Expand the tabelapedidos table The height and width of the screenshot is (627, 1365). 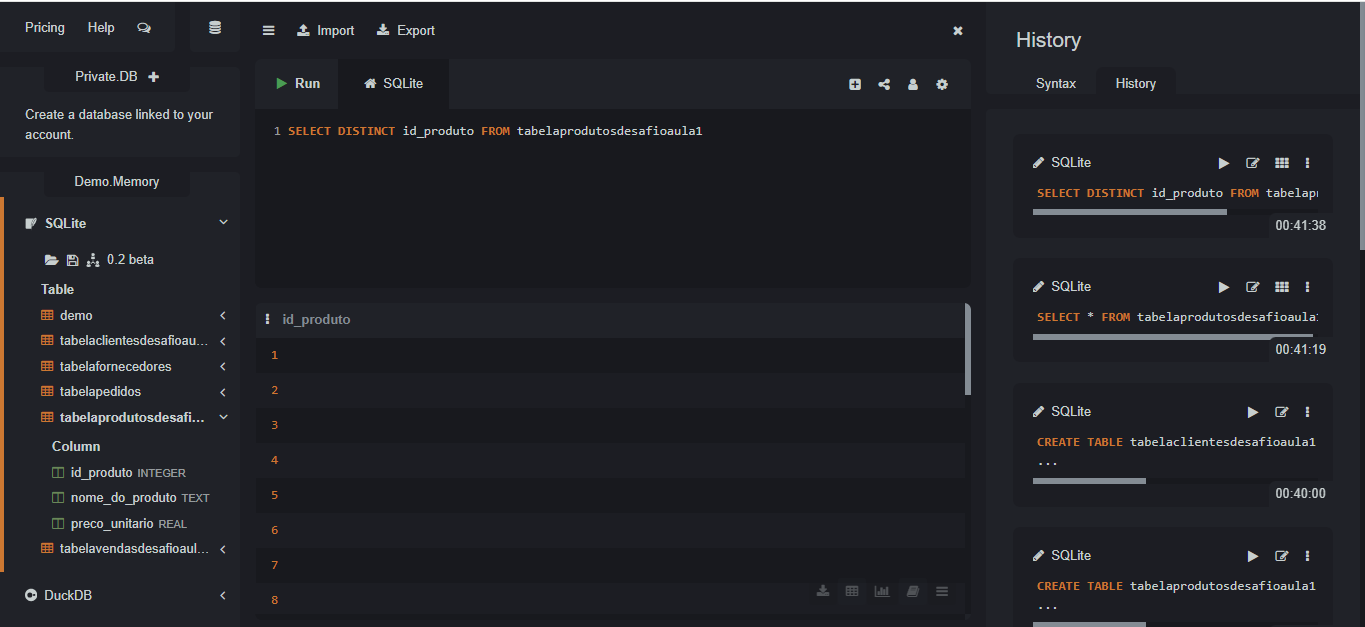pyautogui.click(x=223, y=392)
